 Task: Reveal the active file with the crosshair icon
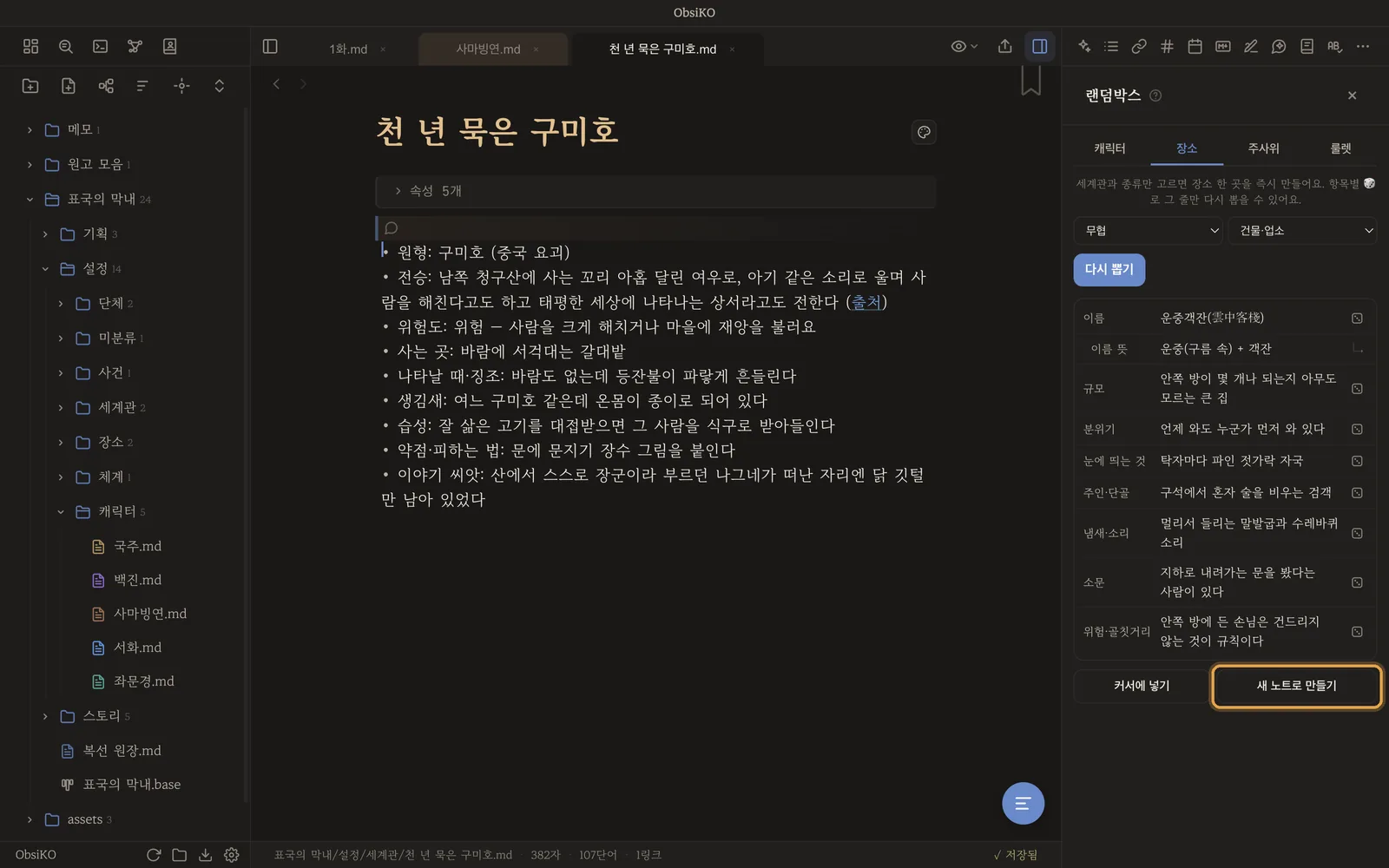click(x=181, y=86)
